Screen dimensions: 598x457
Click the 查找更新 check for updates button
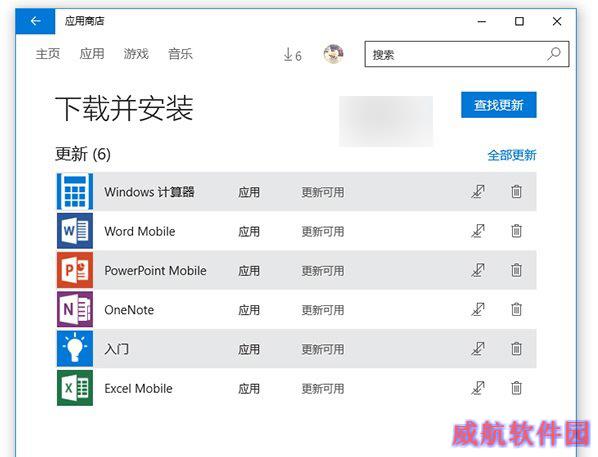tap(499, 105)
